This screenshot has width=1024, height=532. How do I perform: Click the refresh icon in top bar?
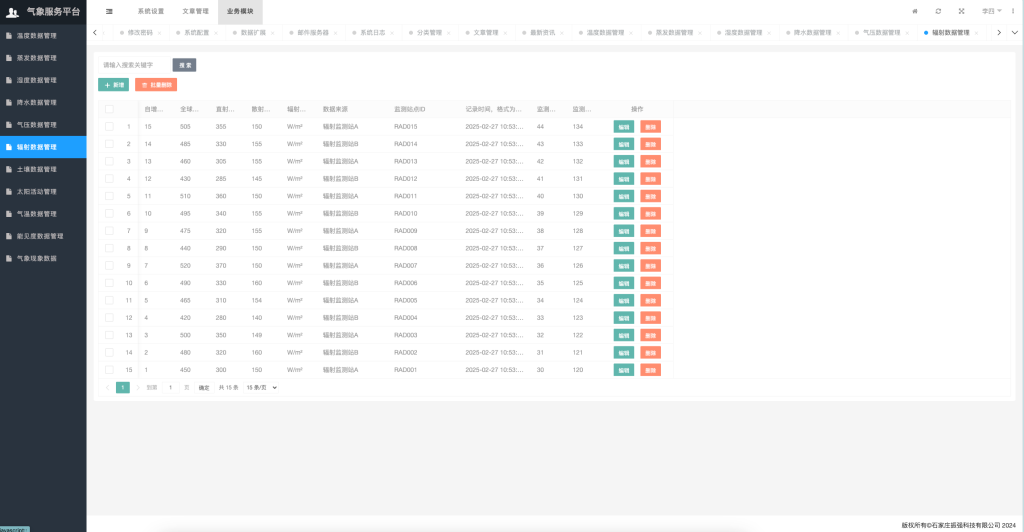click(938, 11)
